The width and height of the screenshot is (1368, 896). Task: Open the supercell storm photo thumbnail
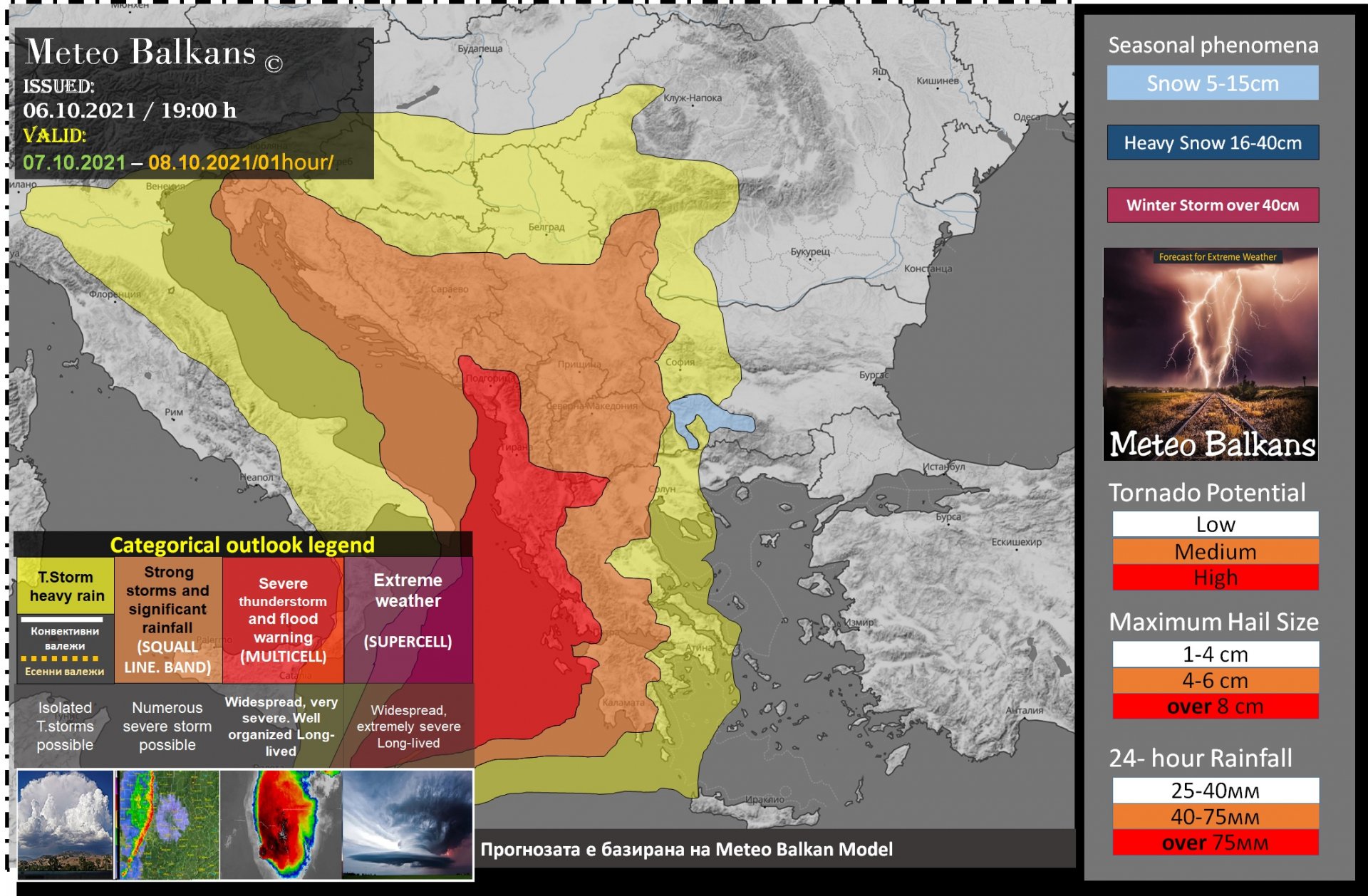[x=408, y=824]
